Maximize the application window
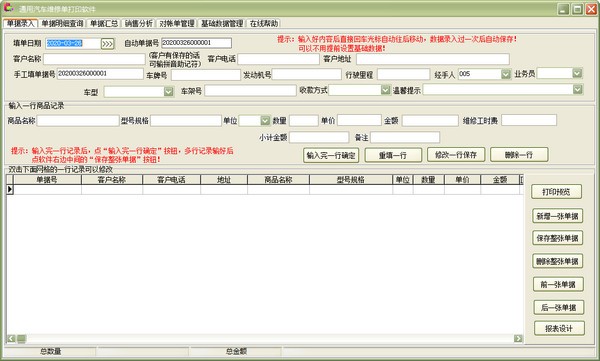The width and height of the screenshot is (600, 361). pos(577,9)
